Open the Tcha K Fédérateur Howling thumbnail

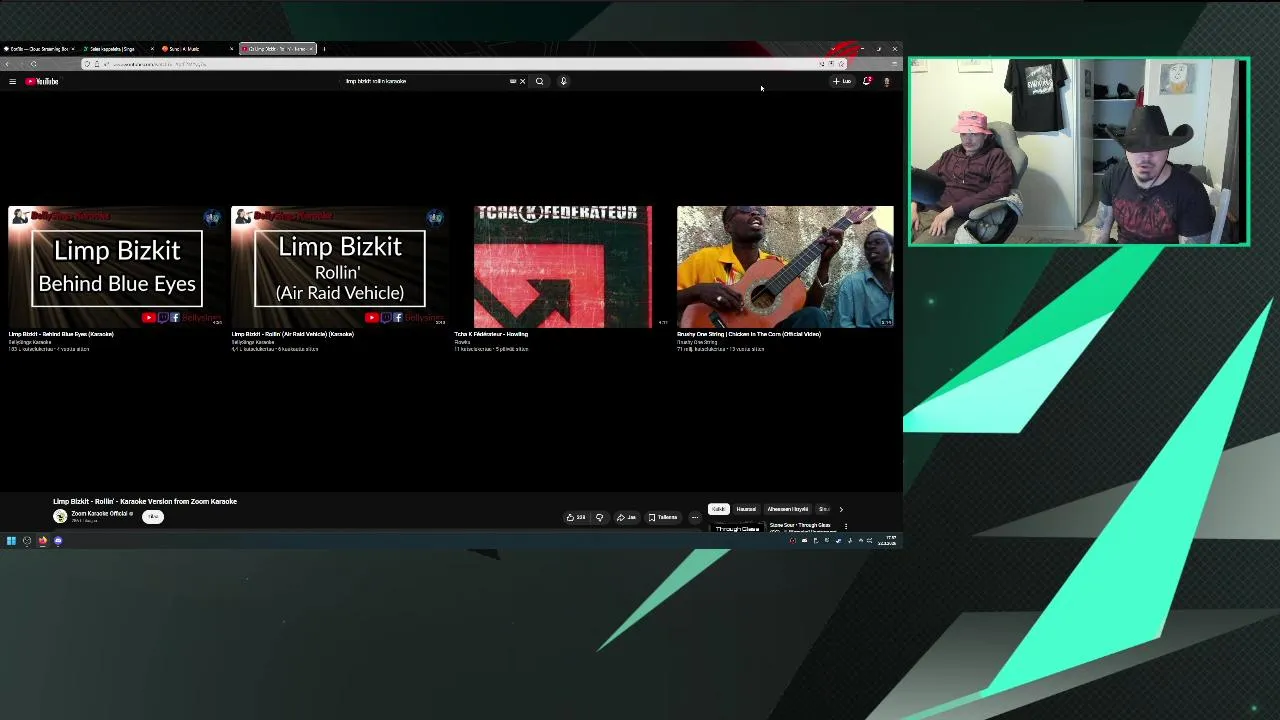pos(563,267)
